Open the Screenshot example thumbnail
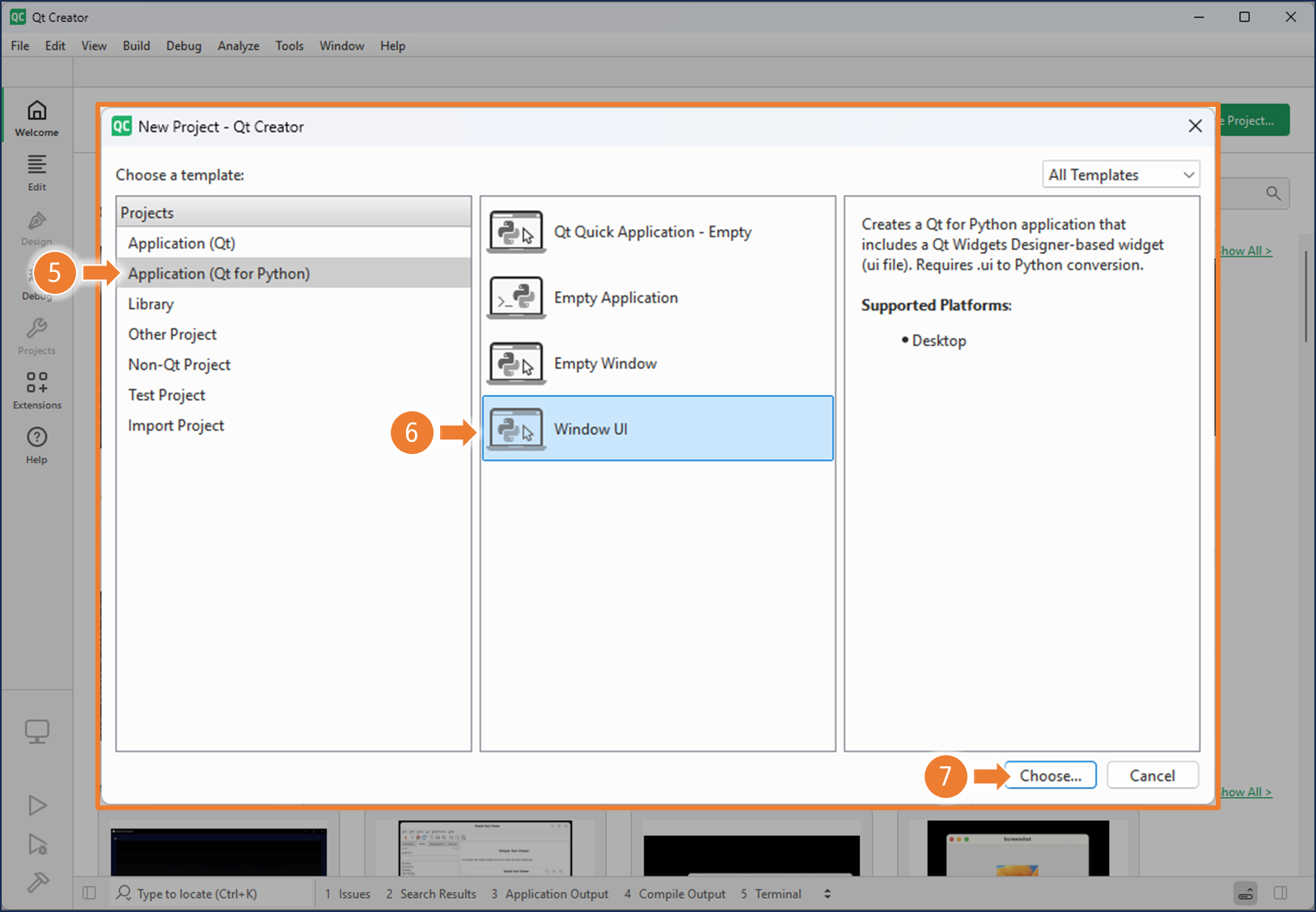Screen dimensions: 1316x912 click(1018, 848)
